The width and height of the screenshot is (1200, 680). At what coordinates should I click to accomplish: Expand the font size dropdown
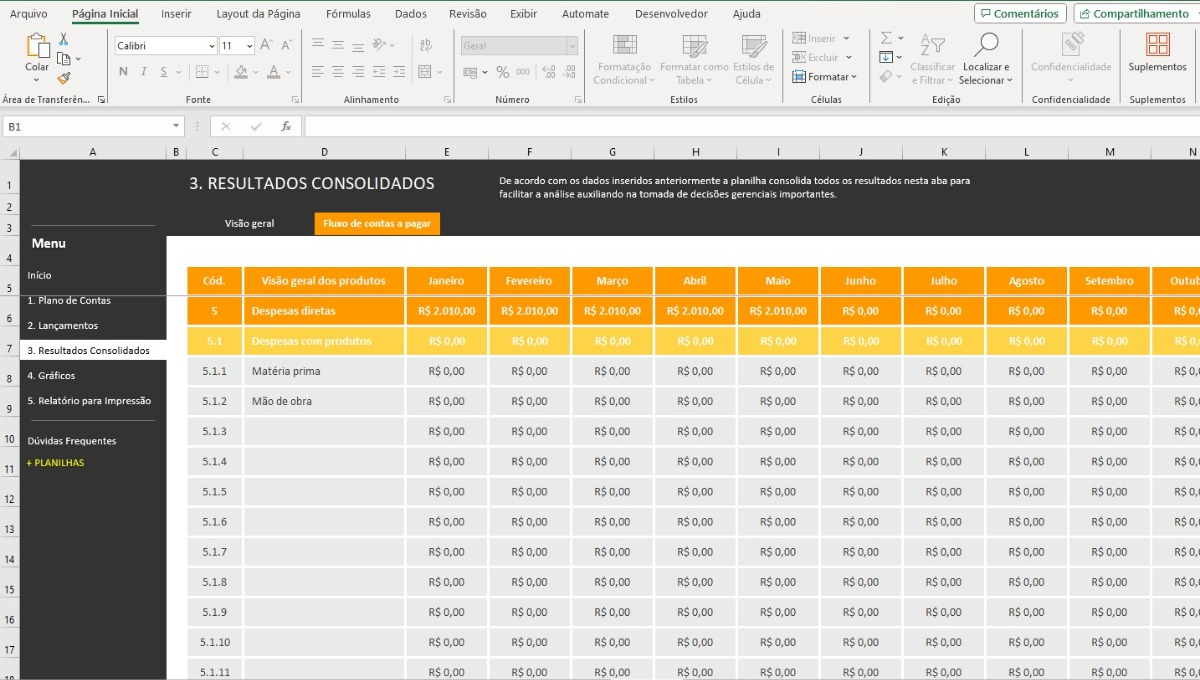(x=249, y=46)
